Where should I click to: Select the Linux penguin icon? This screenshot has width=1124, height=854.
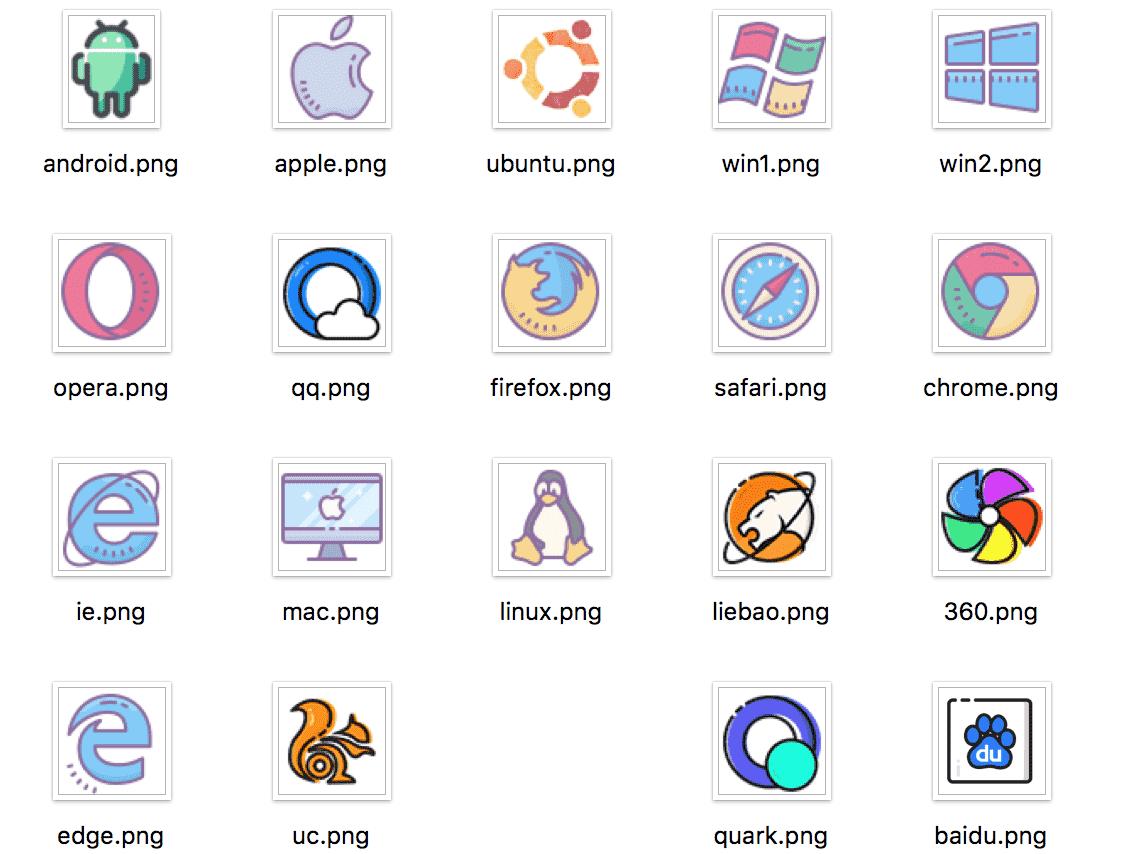point(551,516)
